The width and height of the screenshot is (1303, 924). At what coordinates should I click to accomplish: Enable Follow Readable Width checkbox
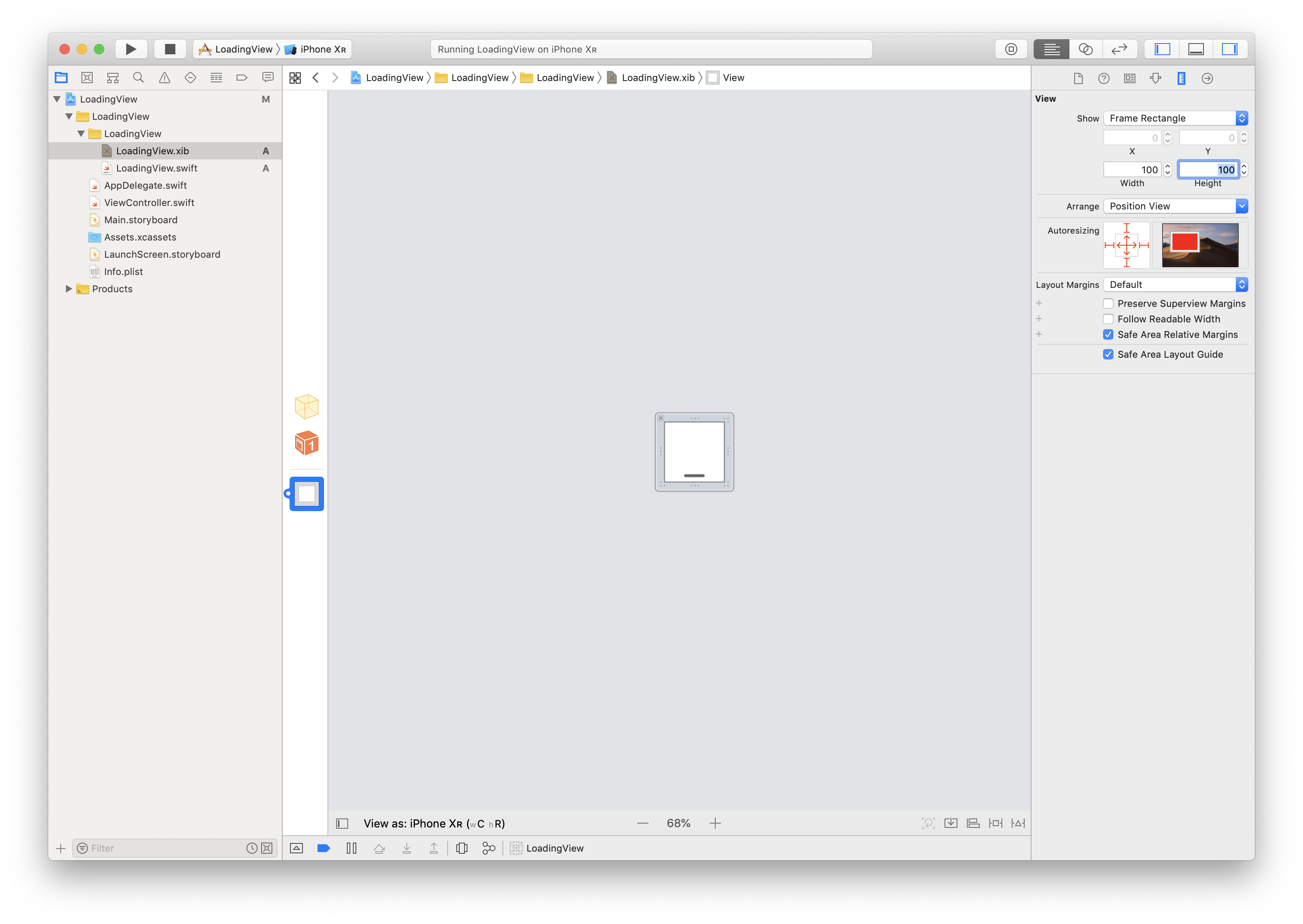tap(1108, 319)
